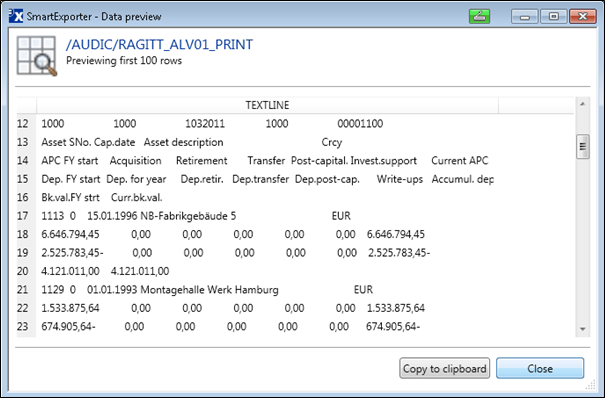Copy preview data to clipboard

tap(444, 368)
